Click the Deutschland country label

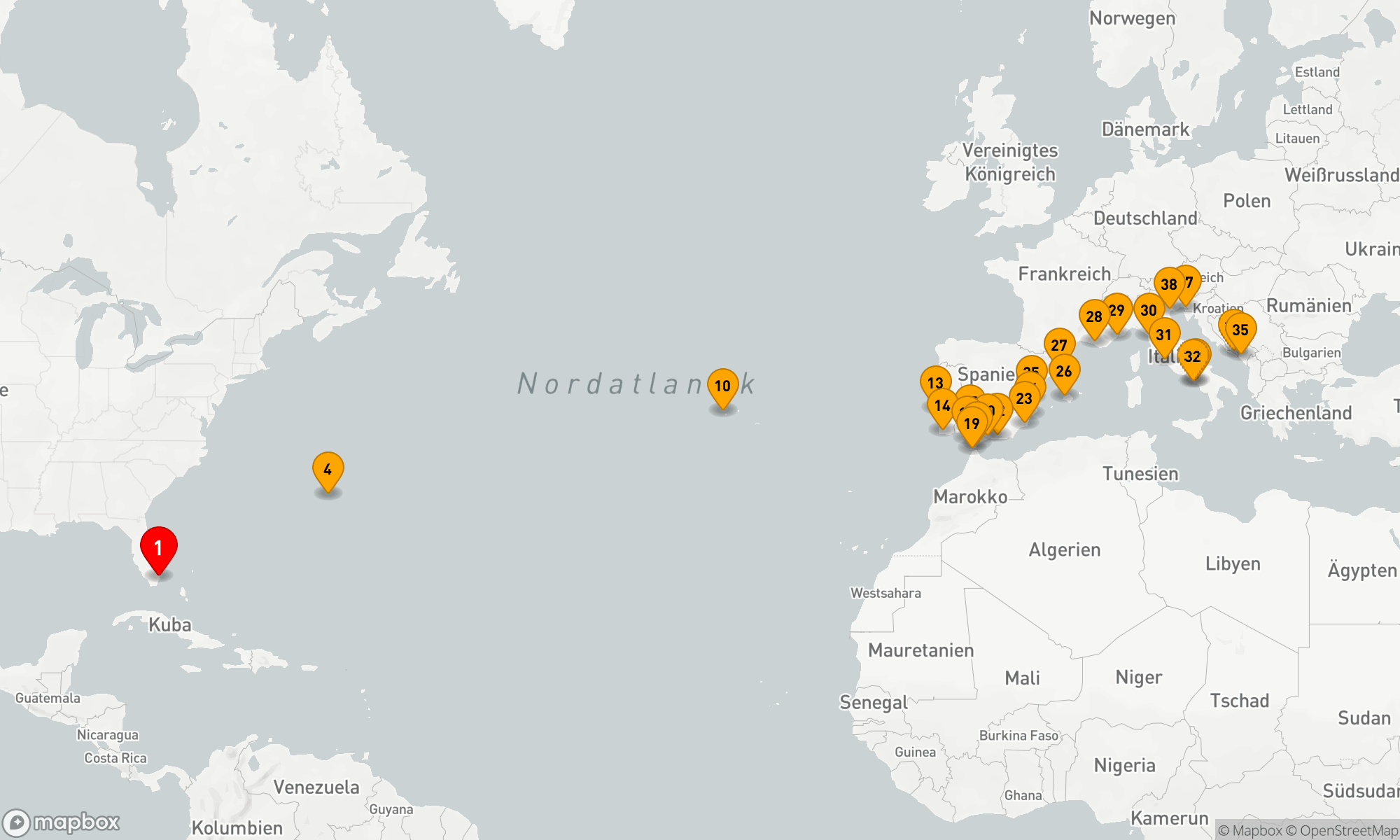(1145, 218)
